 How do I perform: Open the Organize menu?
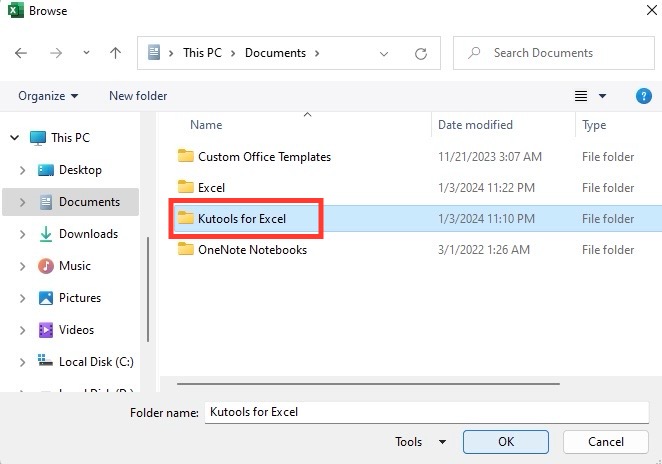48,96
